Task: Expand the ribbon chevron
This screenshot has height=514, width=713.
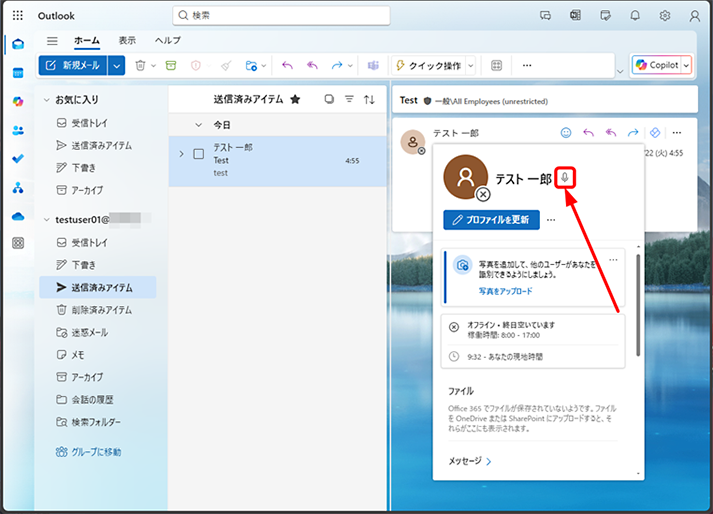Action: (620, 71)
